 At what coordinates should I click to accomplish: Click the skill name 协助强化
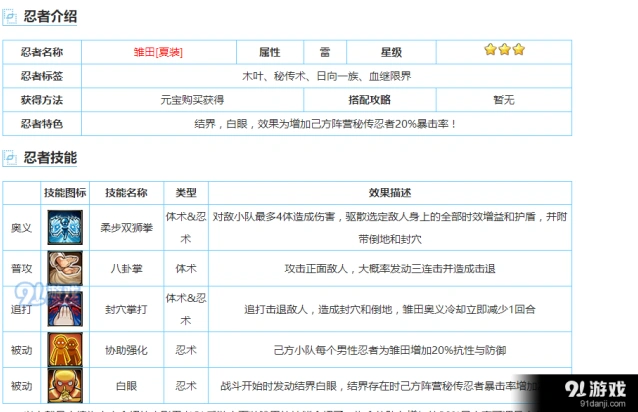click(127, 350)
